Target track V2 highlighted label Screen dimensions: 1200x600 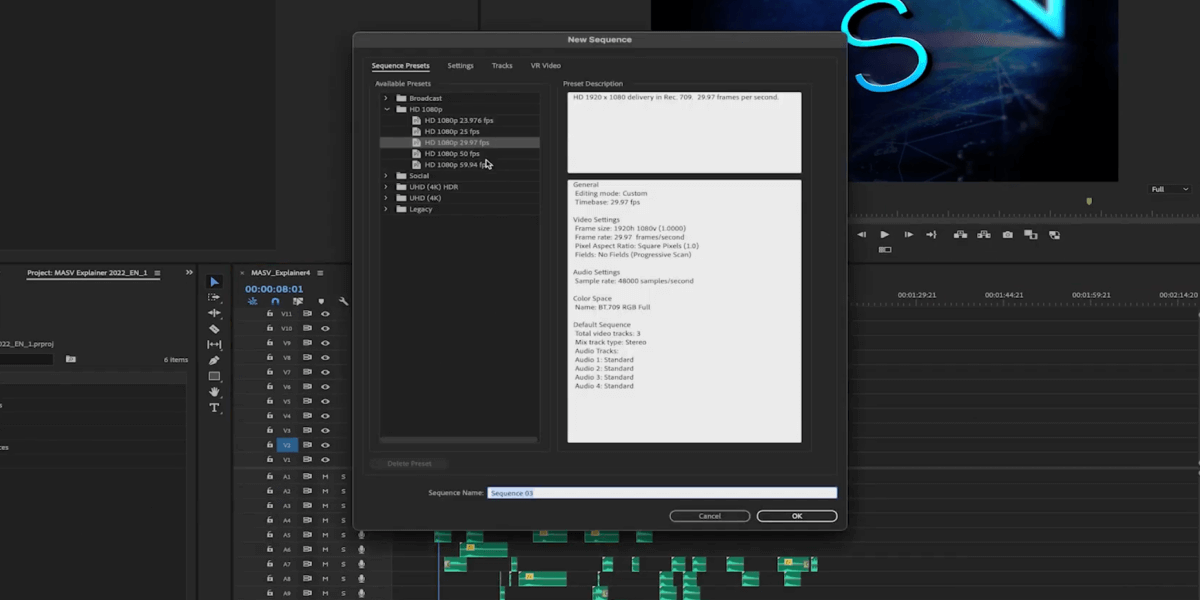coord(287,445)
